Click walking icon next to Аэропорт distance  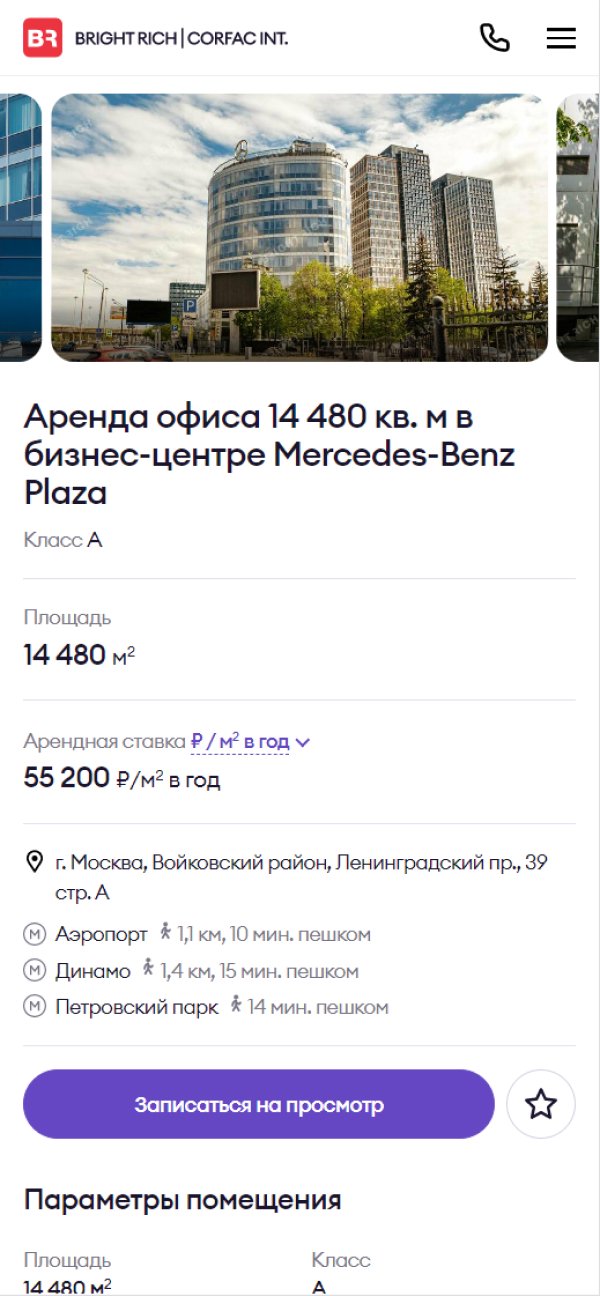pos(166,933)
